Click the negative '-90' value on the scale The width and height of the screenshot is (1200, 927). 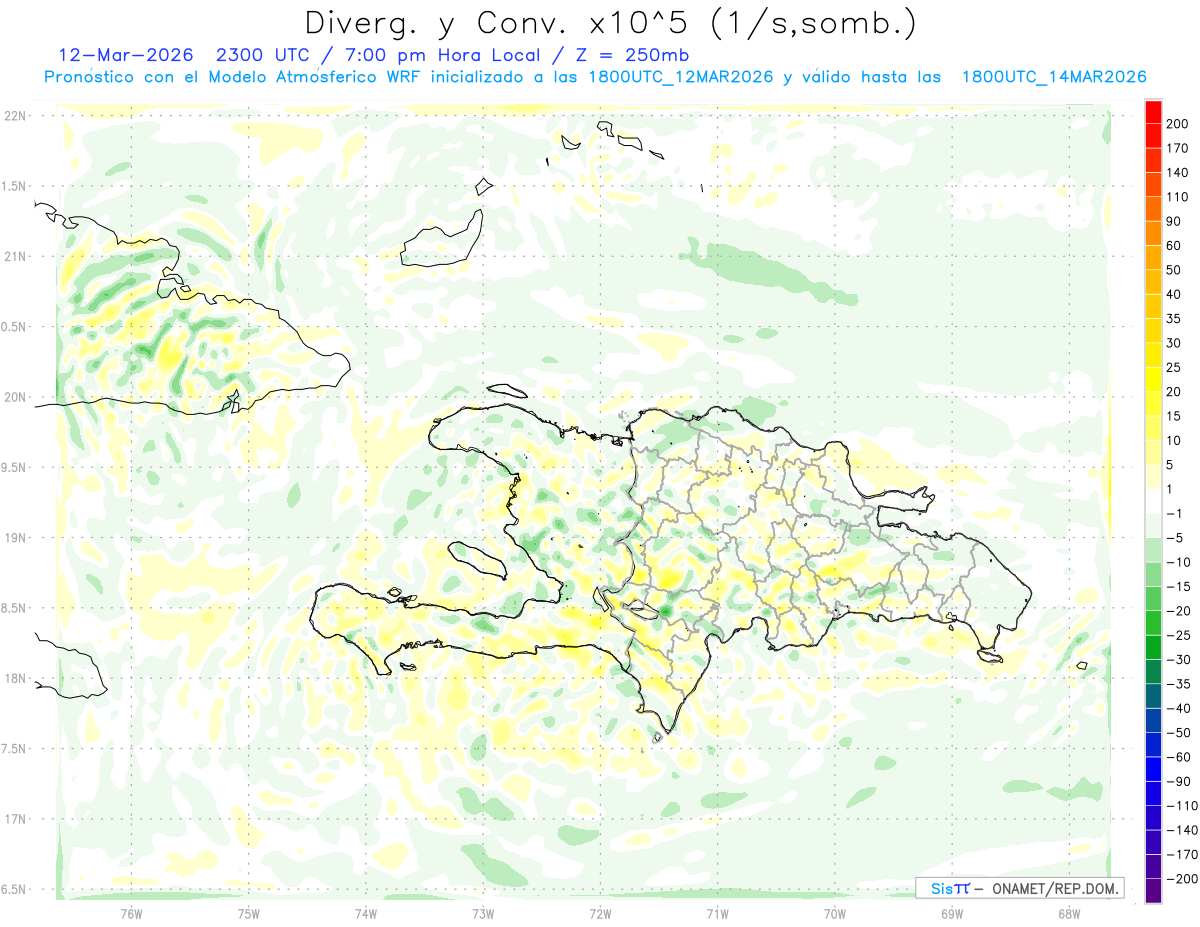tap(1179, 781)
